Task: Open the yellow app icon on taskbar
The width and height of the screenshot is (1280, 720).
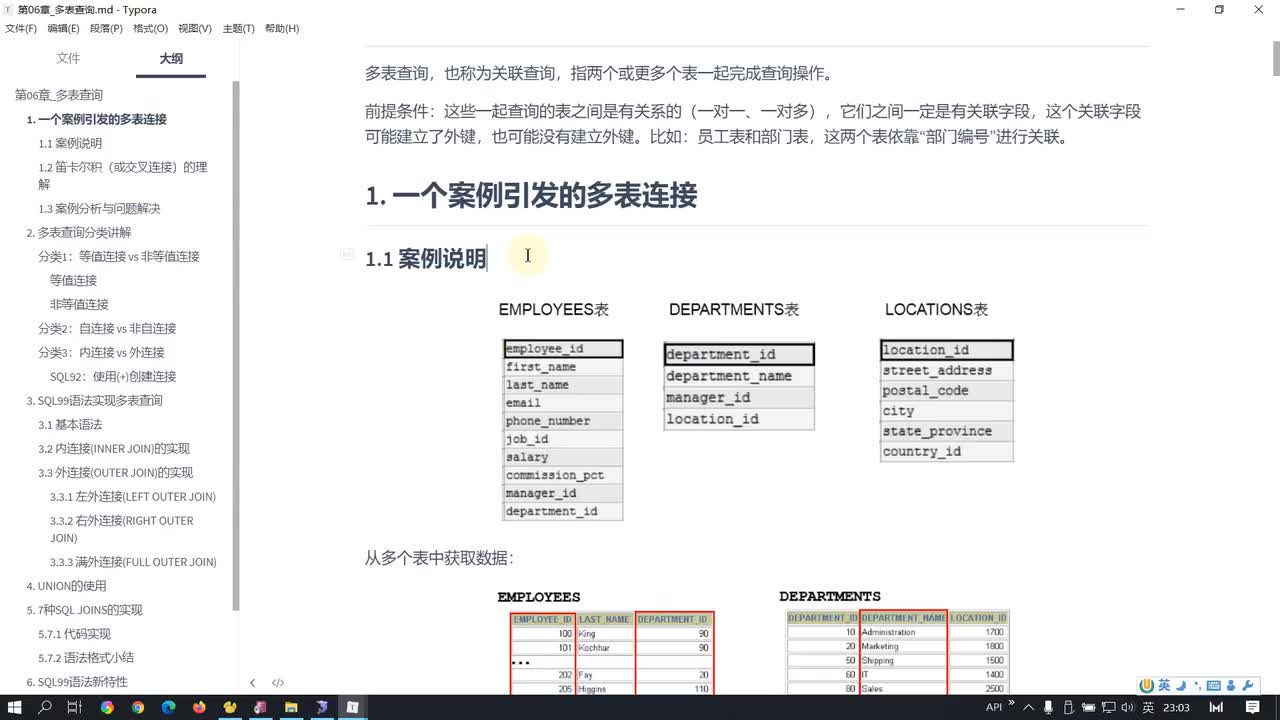Action: 230,707
